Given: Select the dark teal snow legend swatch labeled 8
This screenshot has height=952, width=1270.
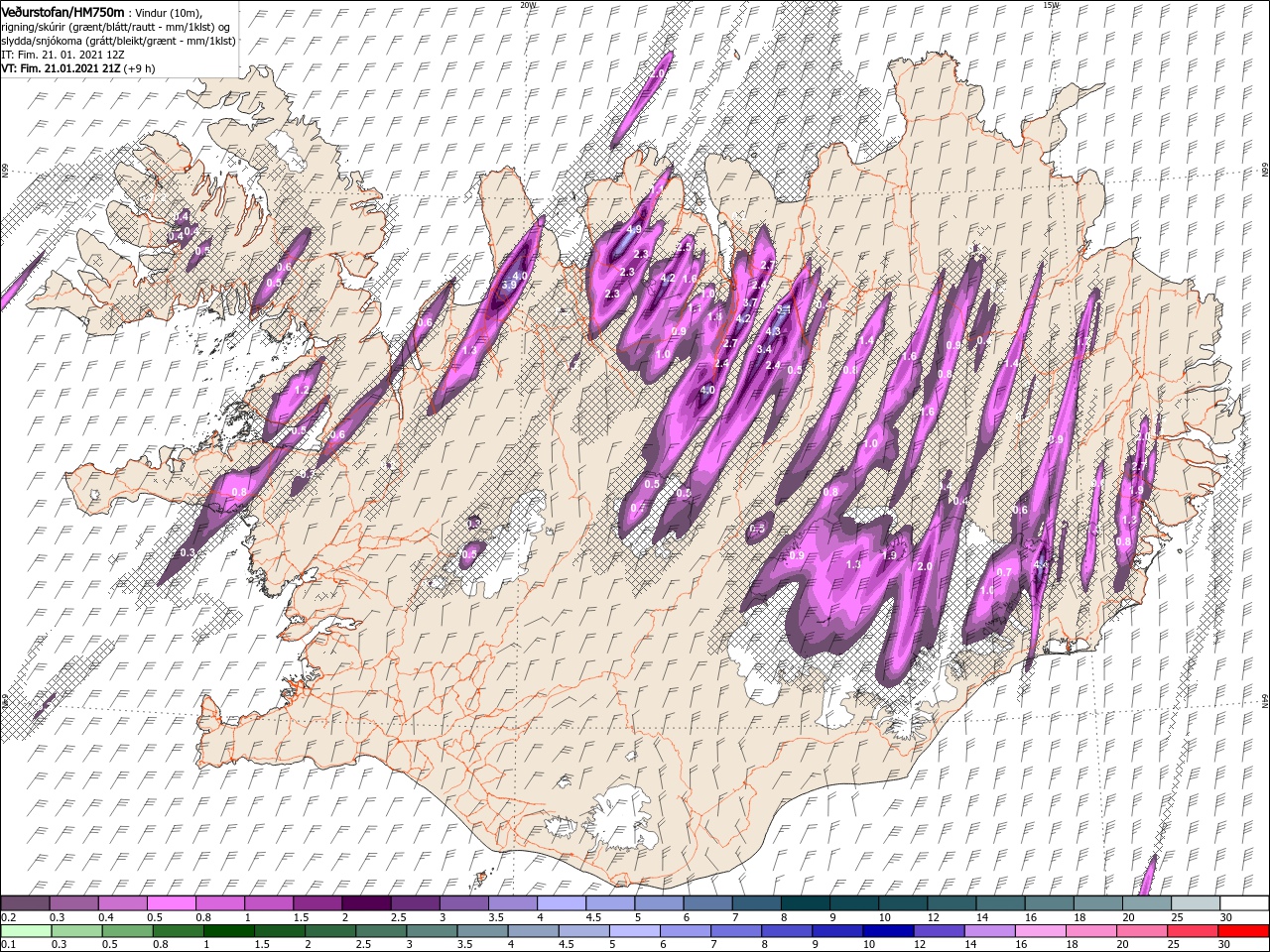Looking at the screenshot, I should [805, 903].
